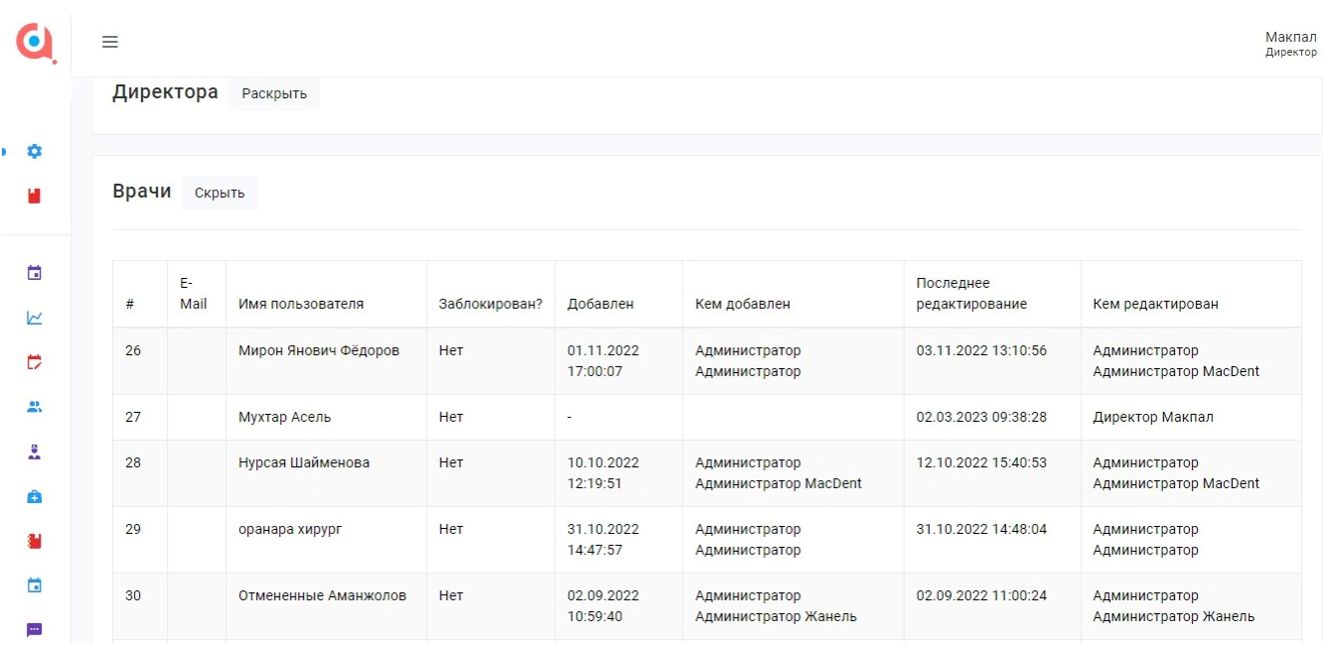
Task: Click added date '01.11.2022 17:00:07'
Action: click(x=603, y=361)
